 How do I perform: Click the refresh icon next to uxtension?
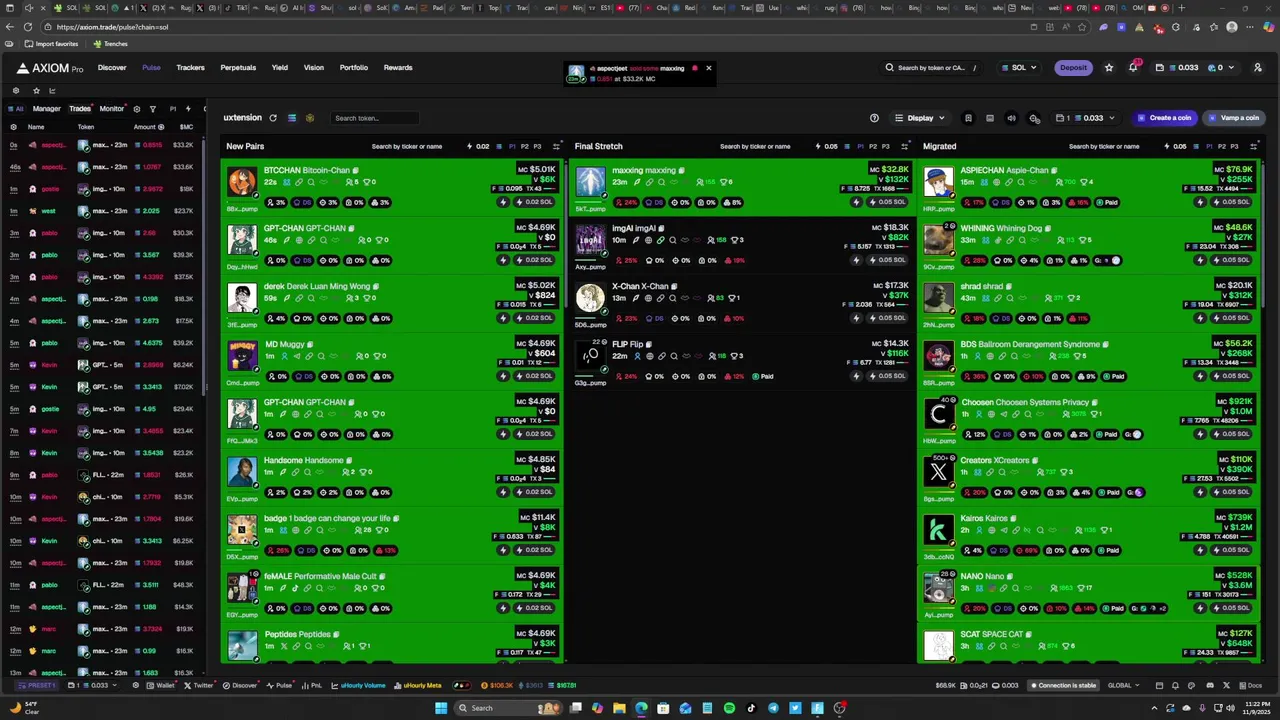coord(272,118)
